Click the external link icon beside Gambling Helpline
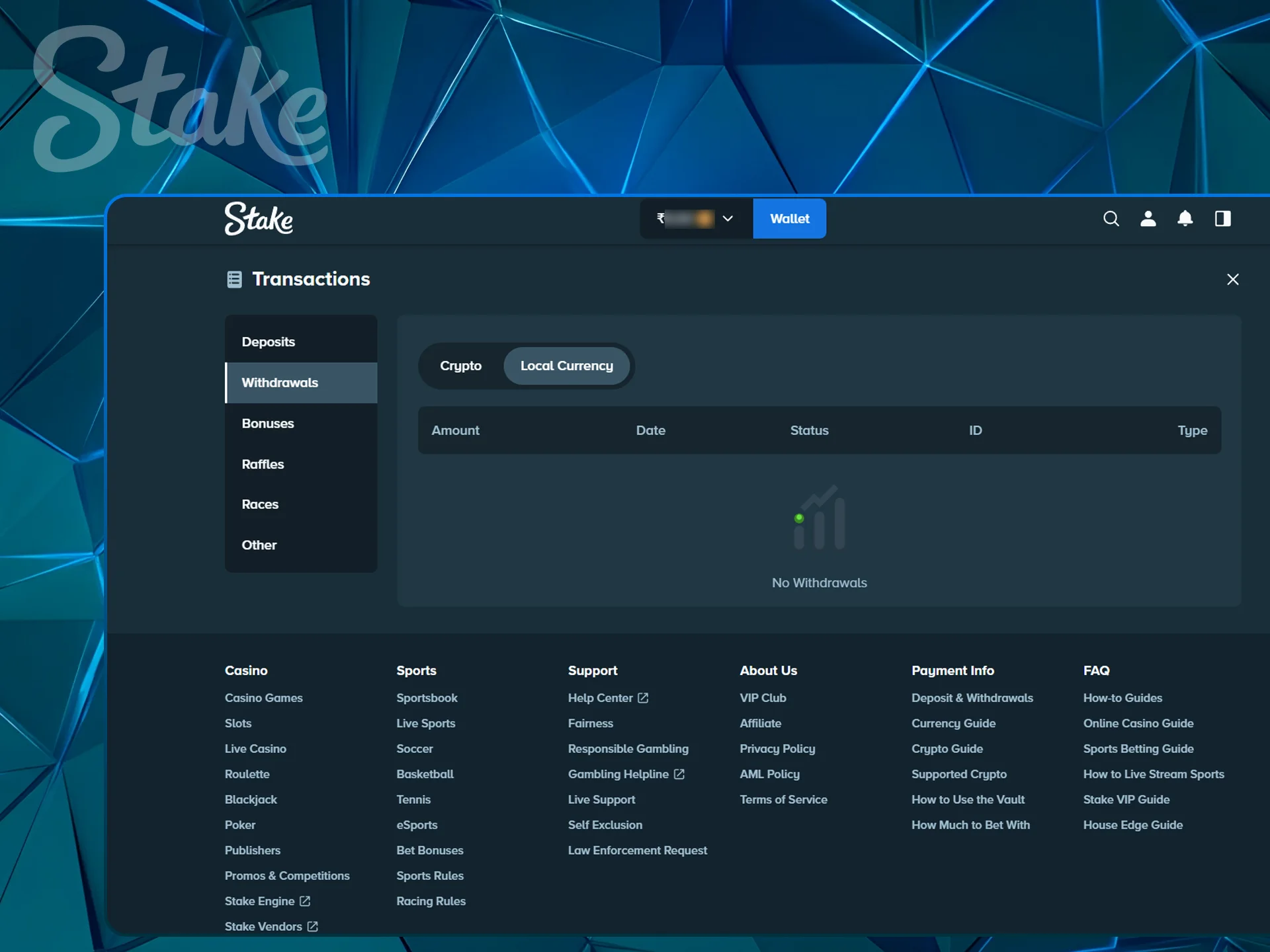1270x952 pixels. (679, 774)
